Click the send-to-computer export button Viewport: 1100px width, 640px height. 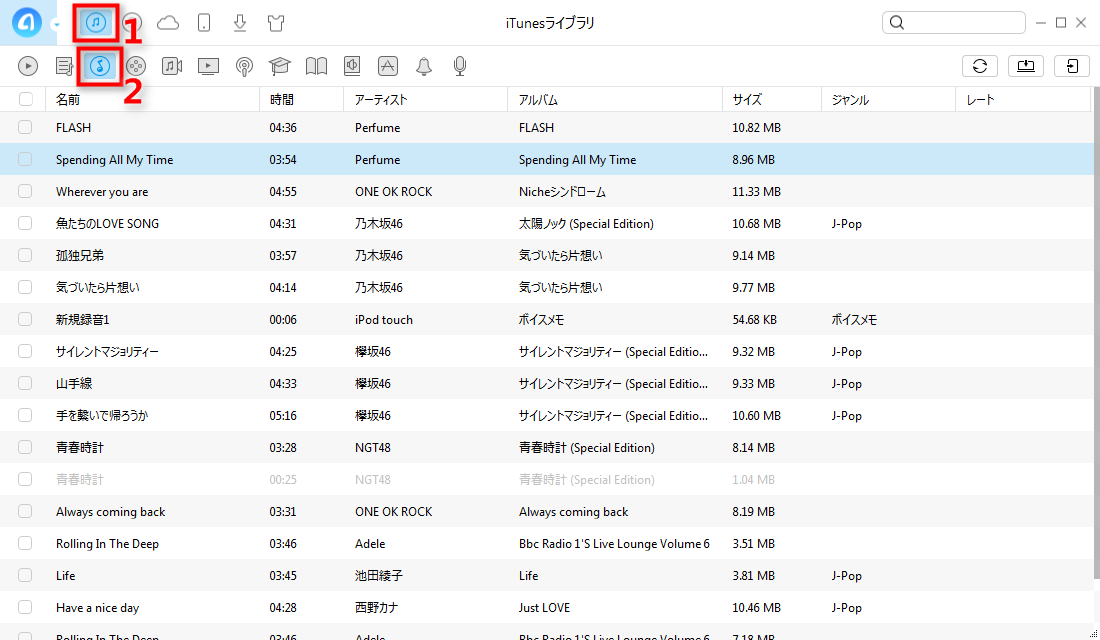click(1026, 66)
